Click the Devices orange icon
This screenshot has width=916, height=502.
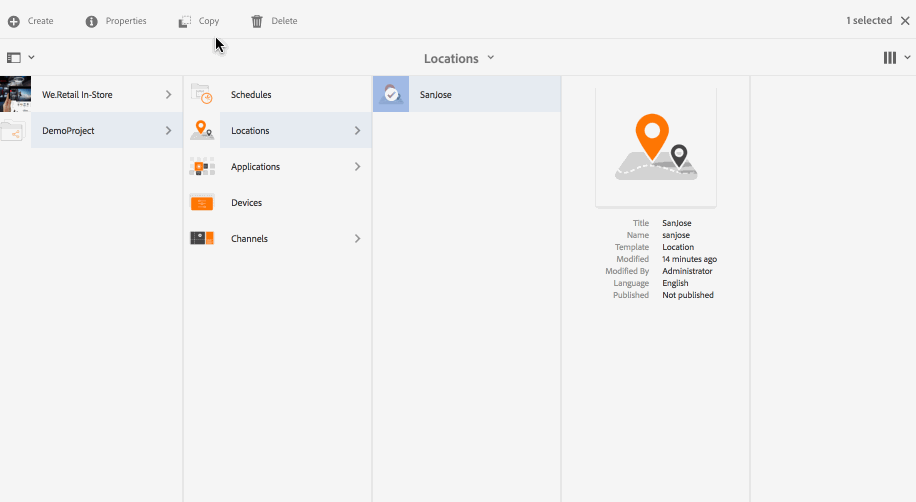202,203
